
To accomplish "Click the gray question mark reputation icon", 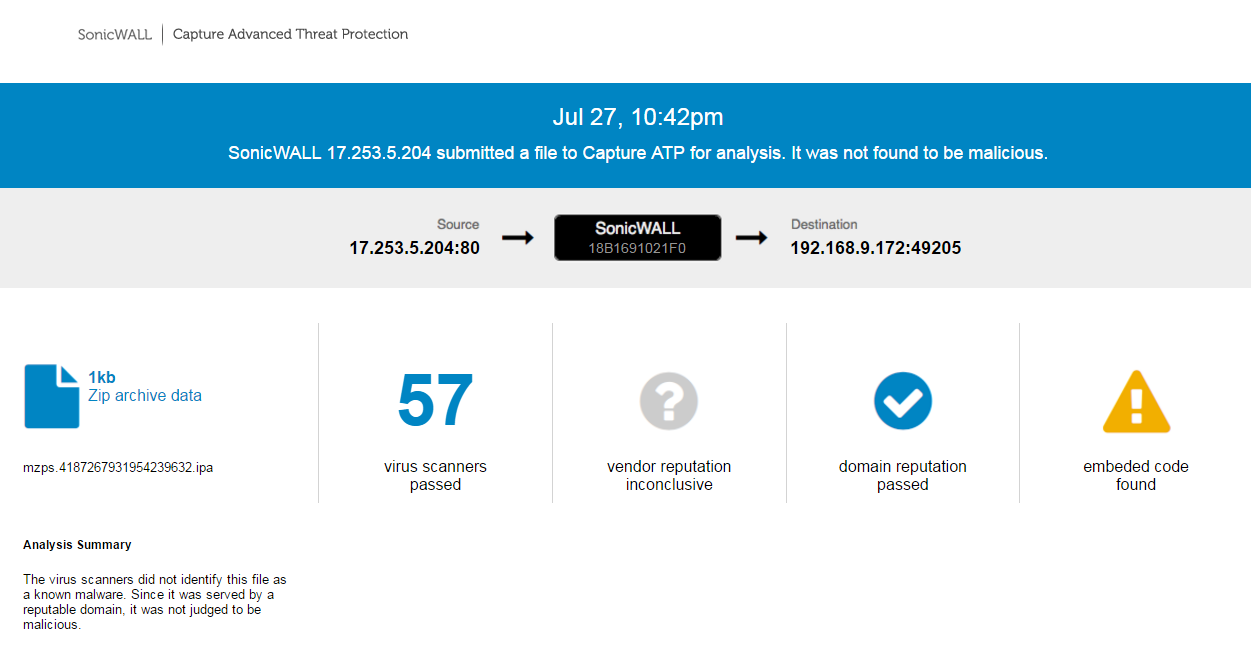I will 669,401.
